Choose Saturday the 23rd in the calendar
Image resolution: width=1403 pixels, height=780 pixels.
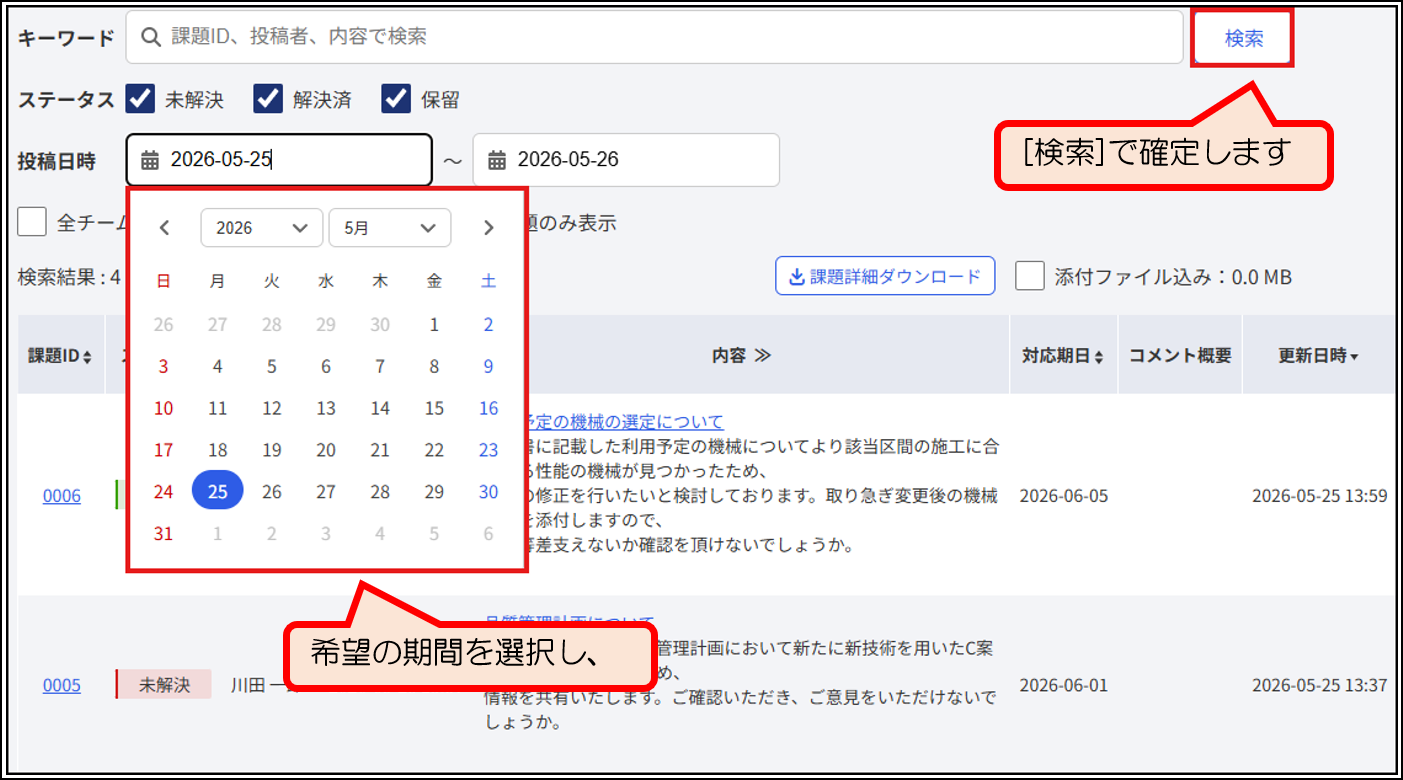(x=488, y=450)
